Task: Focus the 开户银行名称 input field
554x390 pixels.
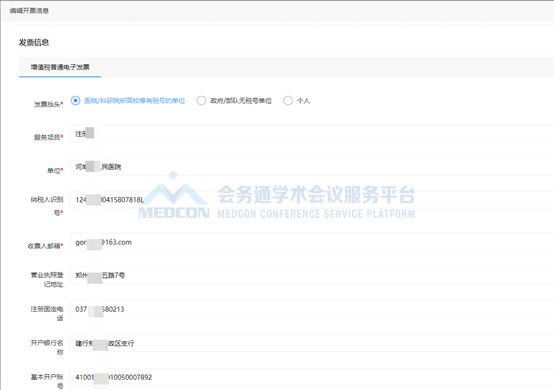Action: [x=312, y=343]
